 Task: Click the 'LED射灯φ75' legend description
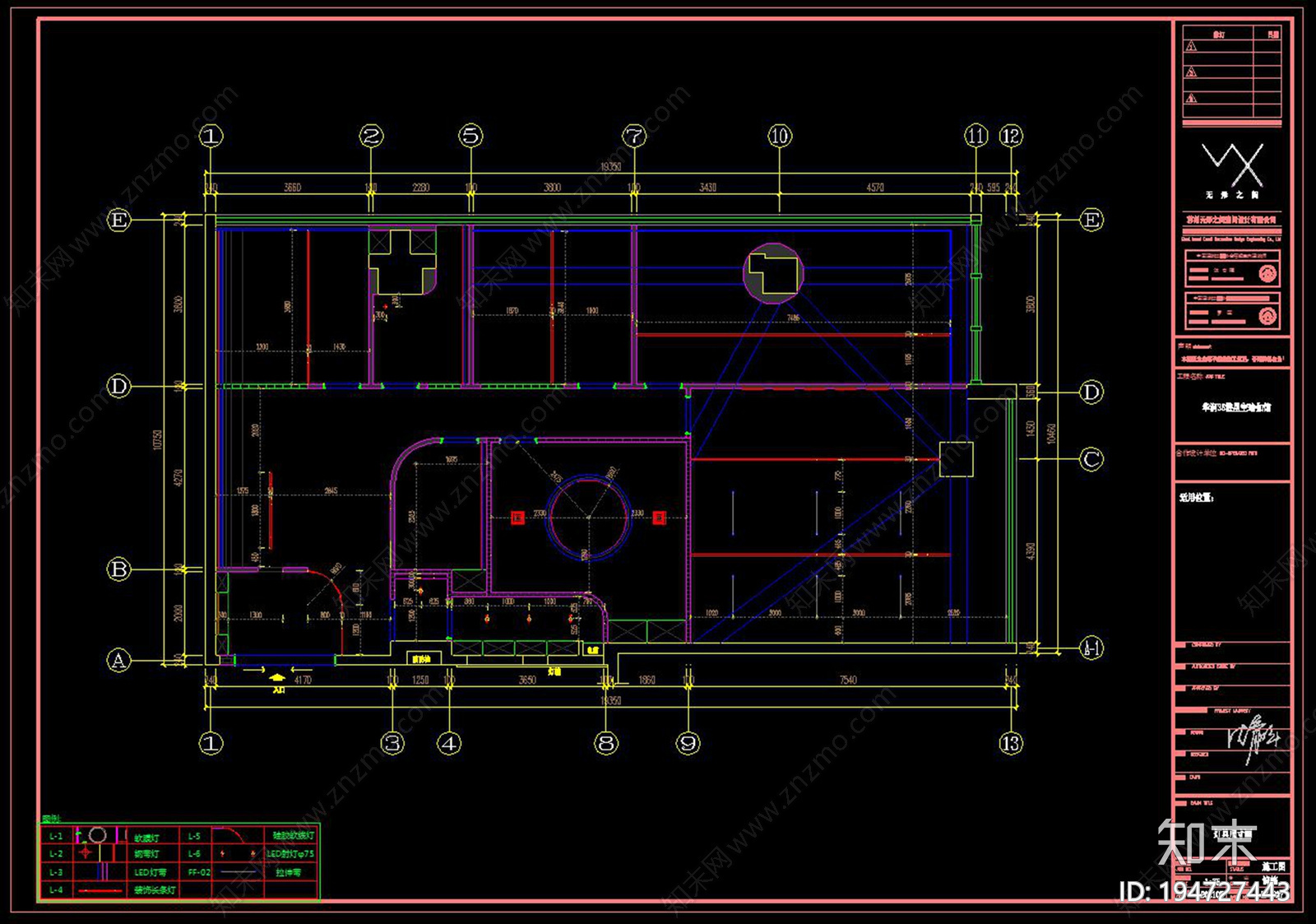pos(290,854)
